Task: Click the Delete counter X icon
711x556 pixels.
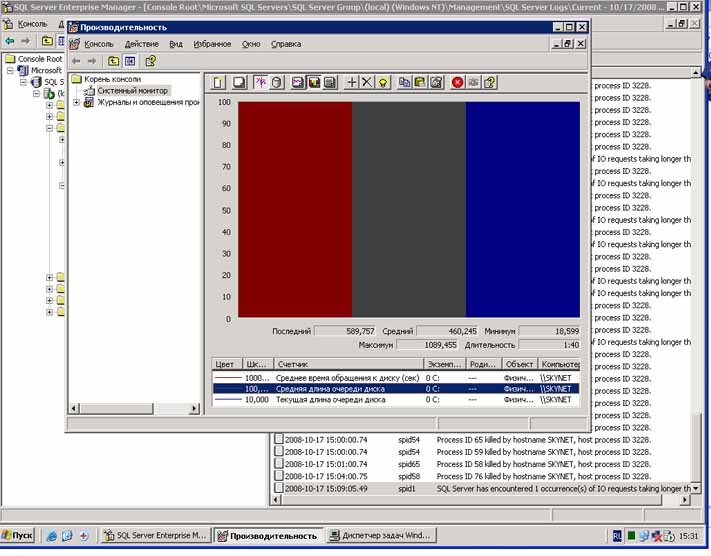Action: [x=366, y=82]
